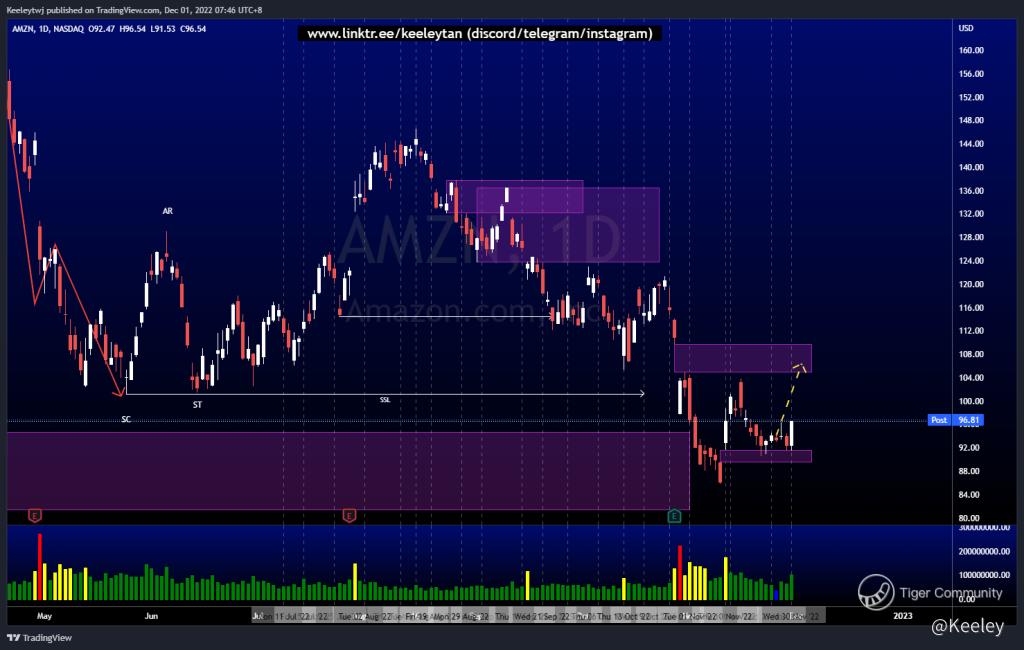
Task: Click the 200000000.00 volume axis label
Action: coord(984,551)
